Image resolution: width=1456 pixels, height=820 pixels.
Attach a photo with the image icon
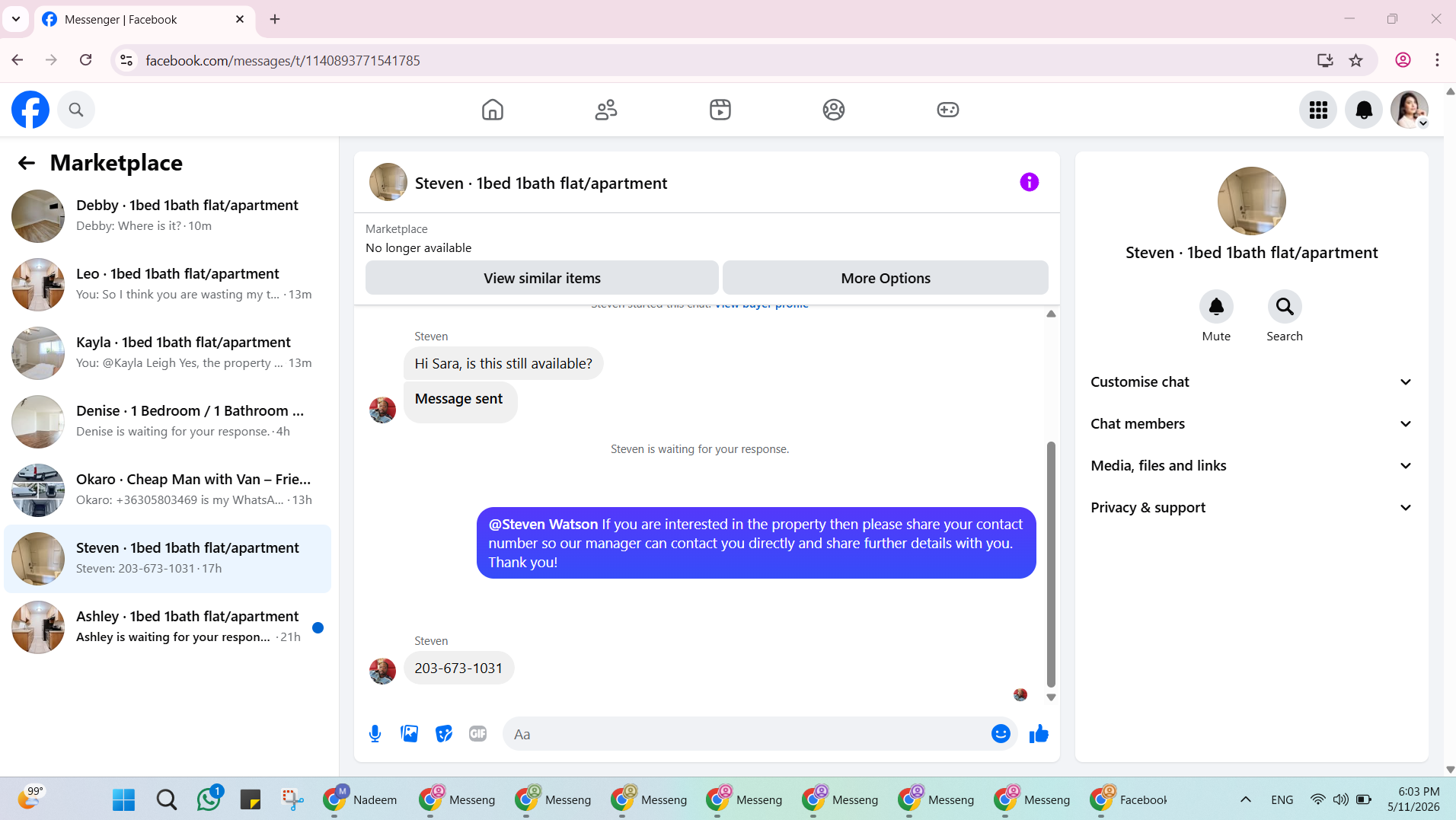[410, 734]
